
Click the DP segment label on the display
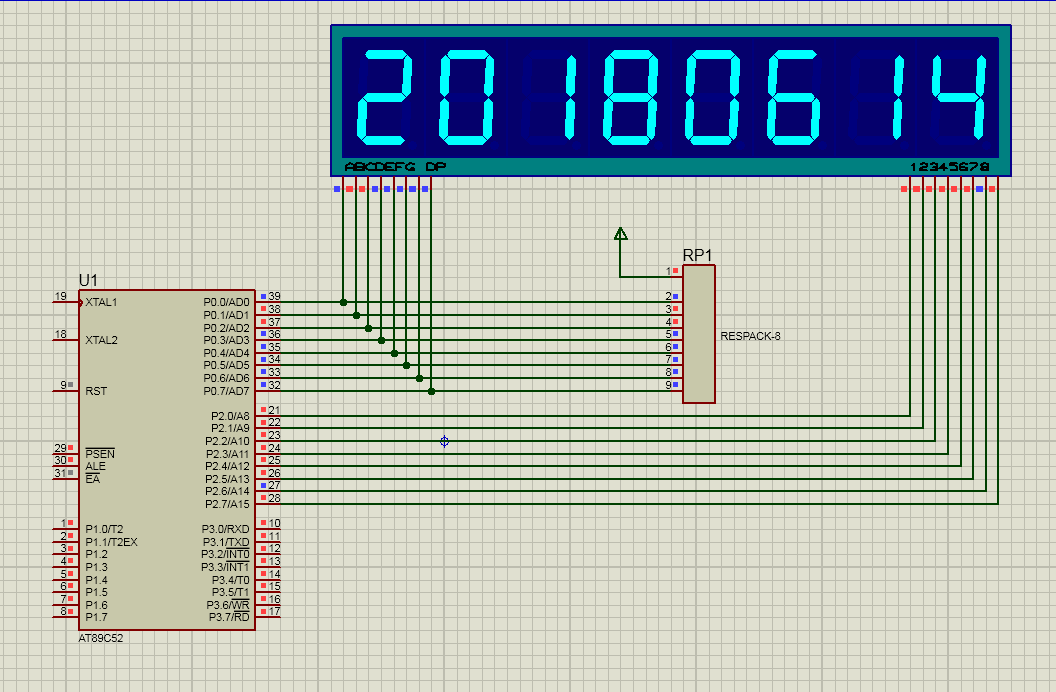(x=436, y=166)
